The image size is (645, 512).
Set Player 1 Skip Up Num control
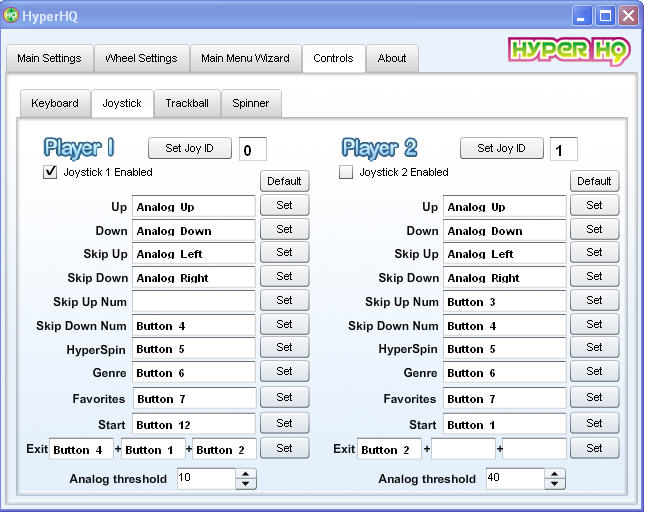[x=284, y=300]
